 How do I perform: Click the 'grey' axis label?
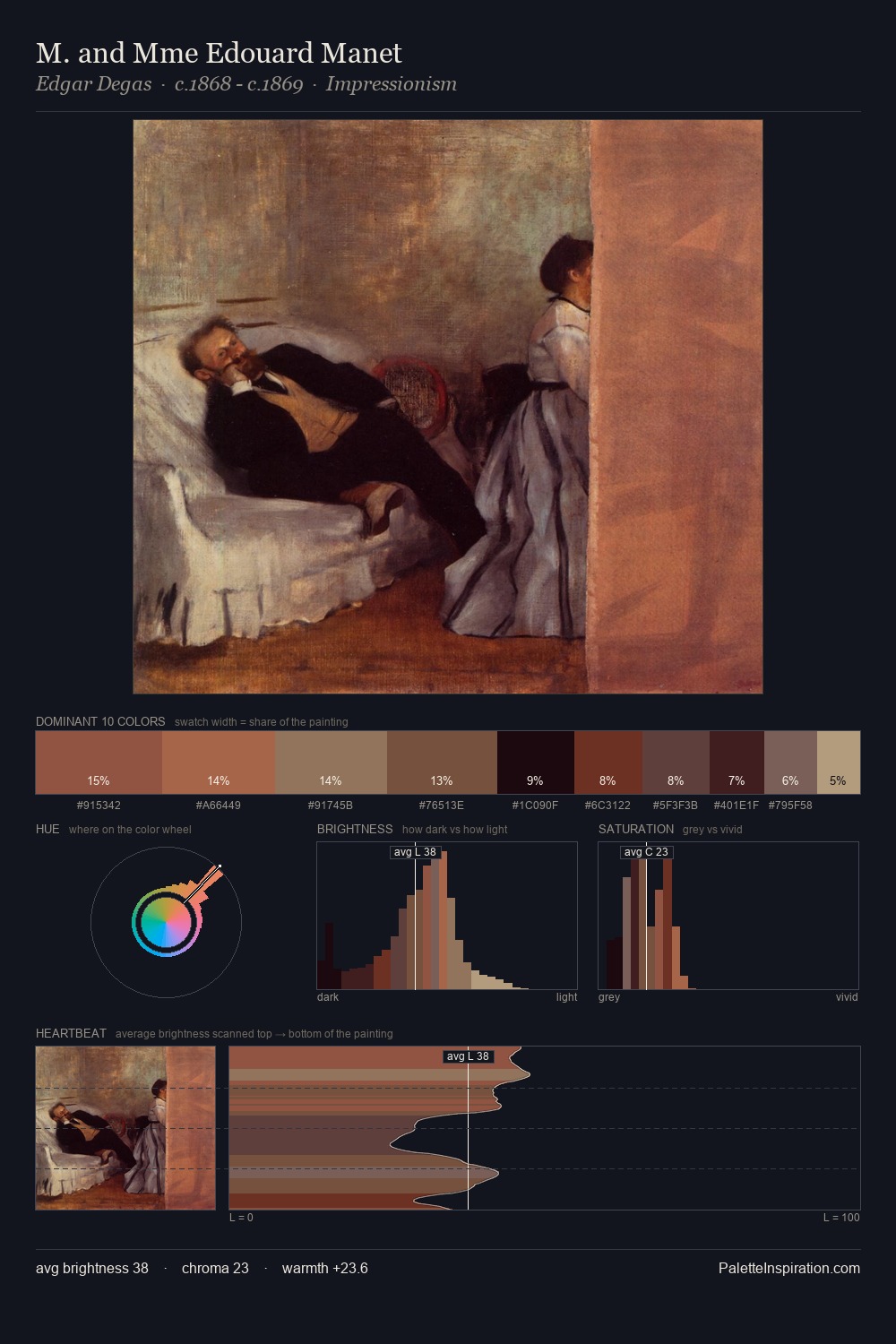click(609, 997)
